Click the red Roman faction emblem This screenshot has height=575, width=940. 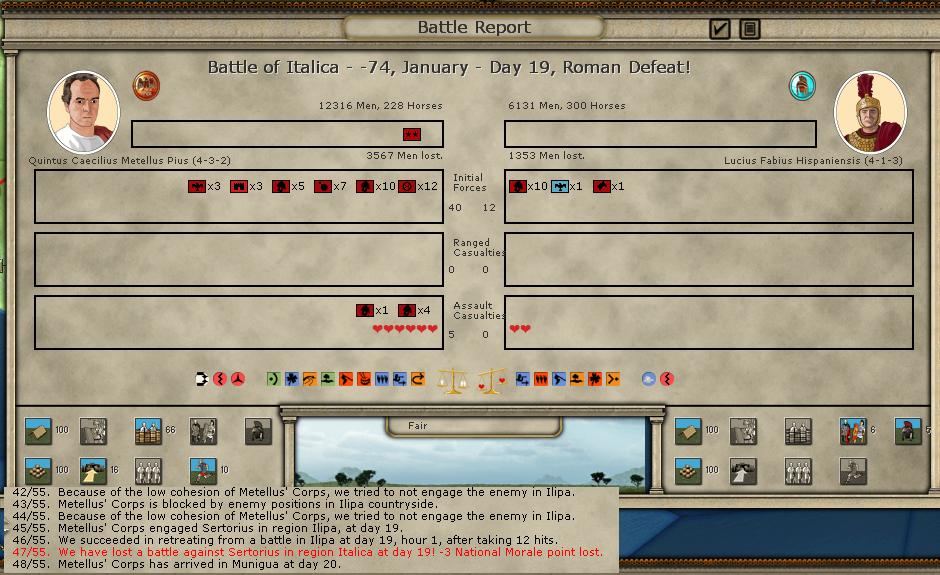tap(146, 84)
